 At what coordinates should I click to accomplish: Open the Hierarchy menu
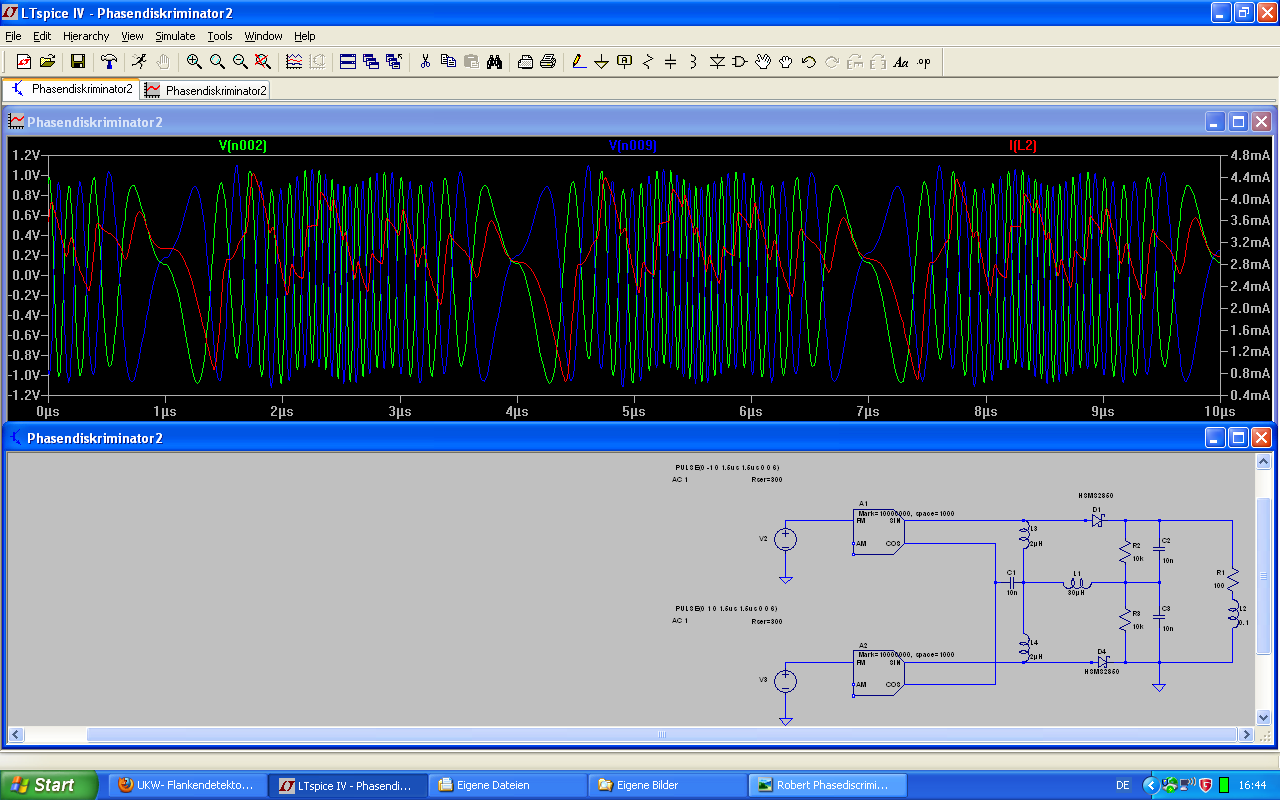(85, 36)
